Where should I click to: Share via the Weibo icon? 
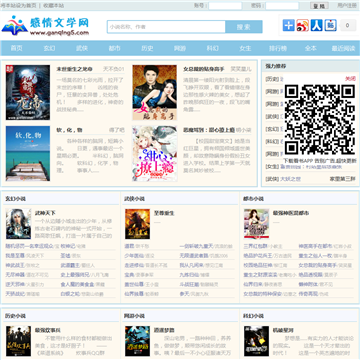302,25
